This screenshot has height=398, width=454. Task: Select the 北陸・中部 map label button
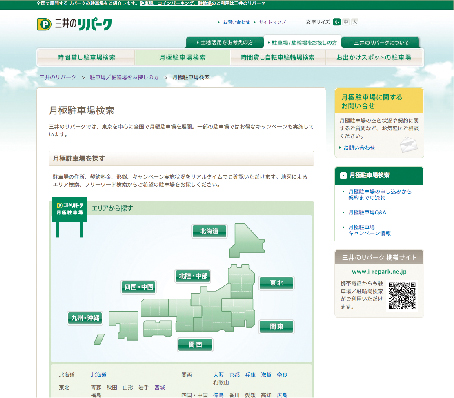193,276
